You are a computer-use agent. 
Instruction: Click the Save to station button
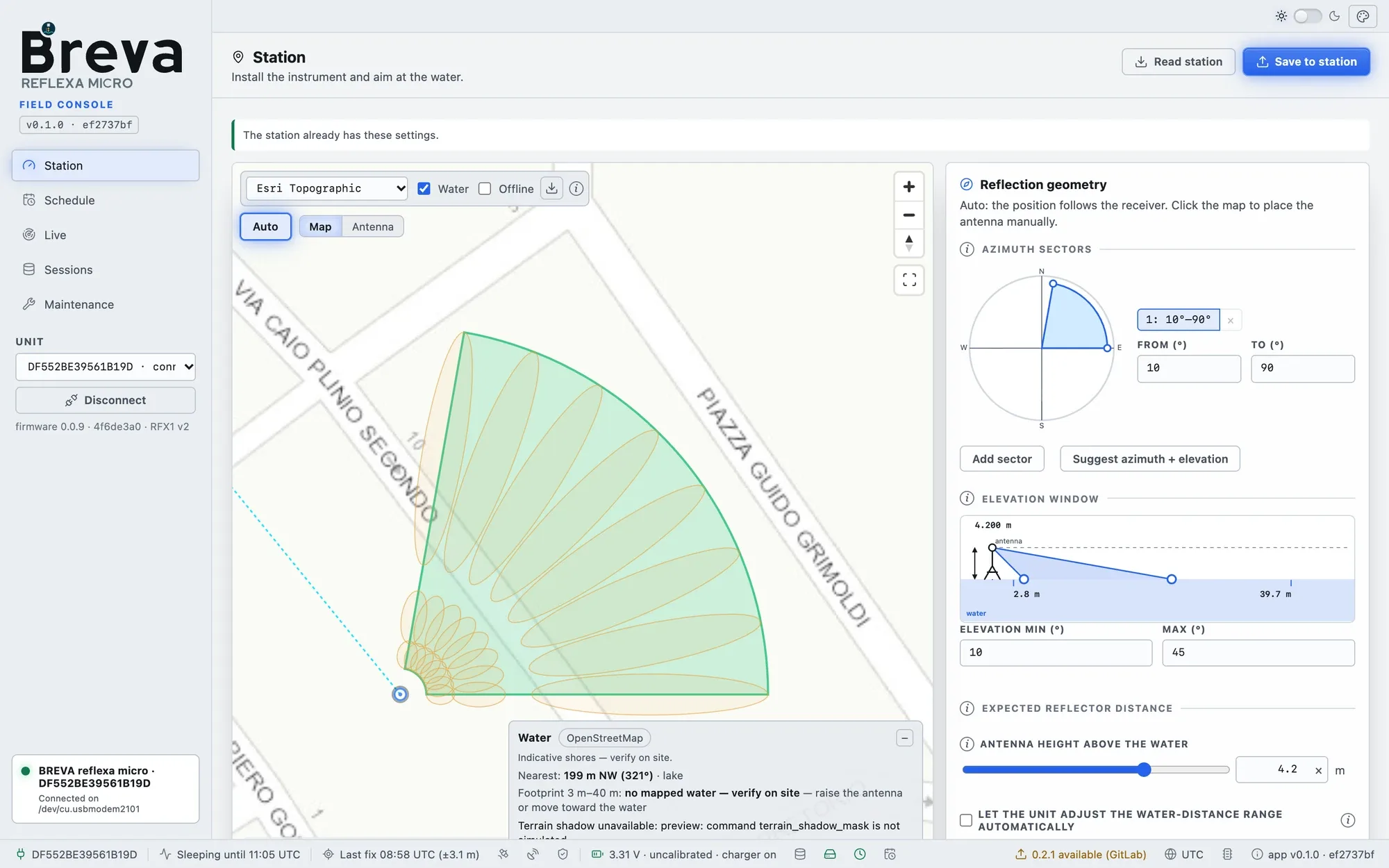pyautogui.click(x=1306, y=62)
